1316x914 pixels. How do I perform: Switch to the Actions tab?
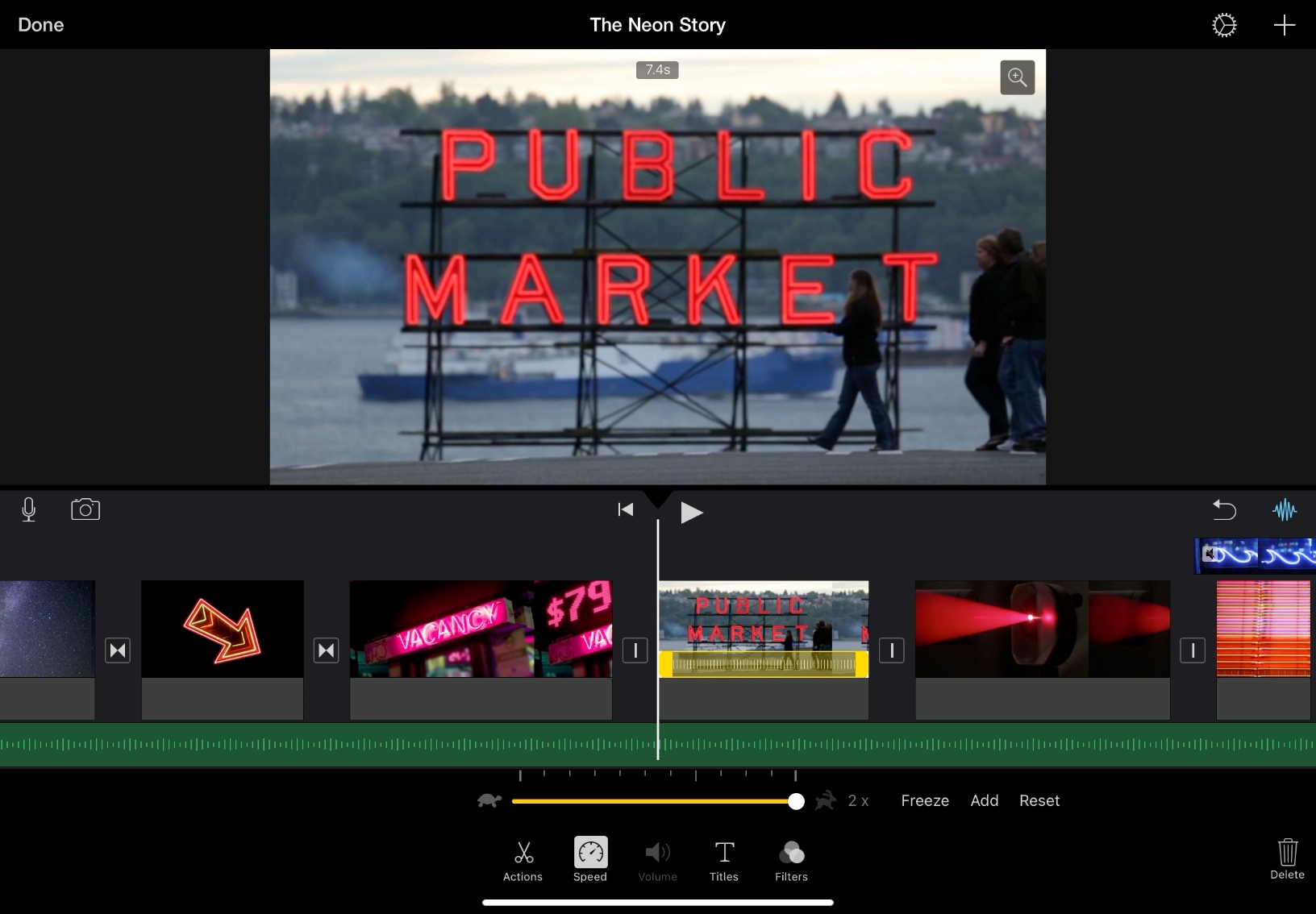pyautogui.click(x=523, y=860)
